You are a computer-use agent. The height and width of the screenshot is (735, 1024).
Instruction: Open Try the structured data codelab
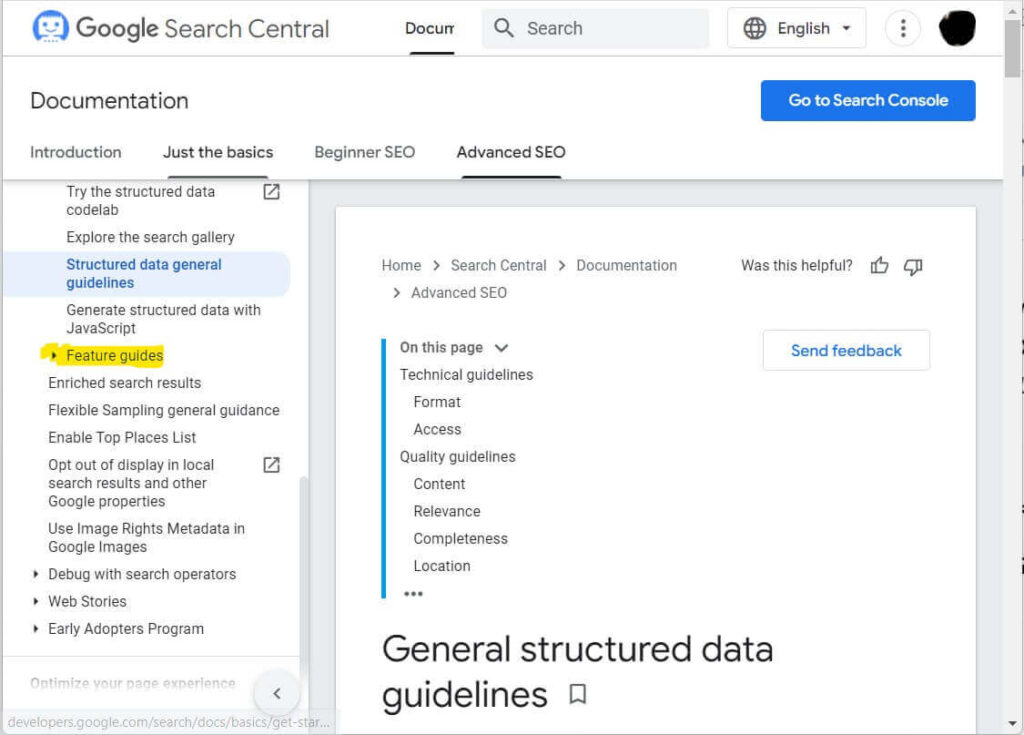pos(140,201)
